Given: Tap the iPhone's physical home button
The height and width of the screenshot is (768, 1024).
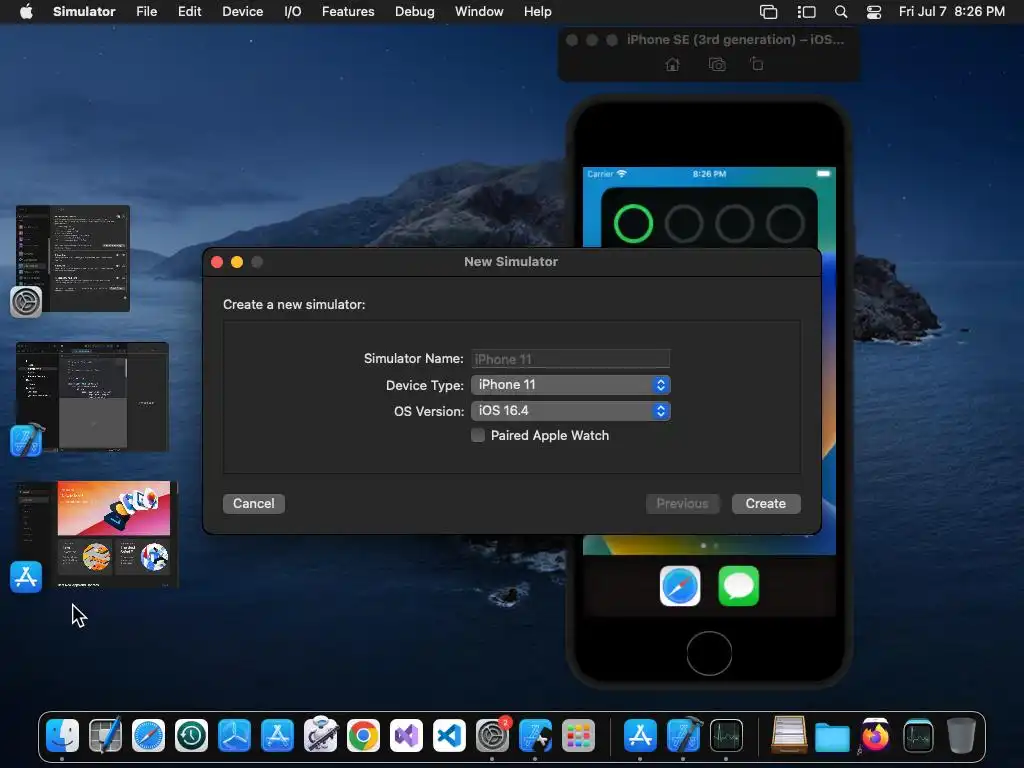Looking at the screenshot, I should [709, 653].
